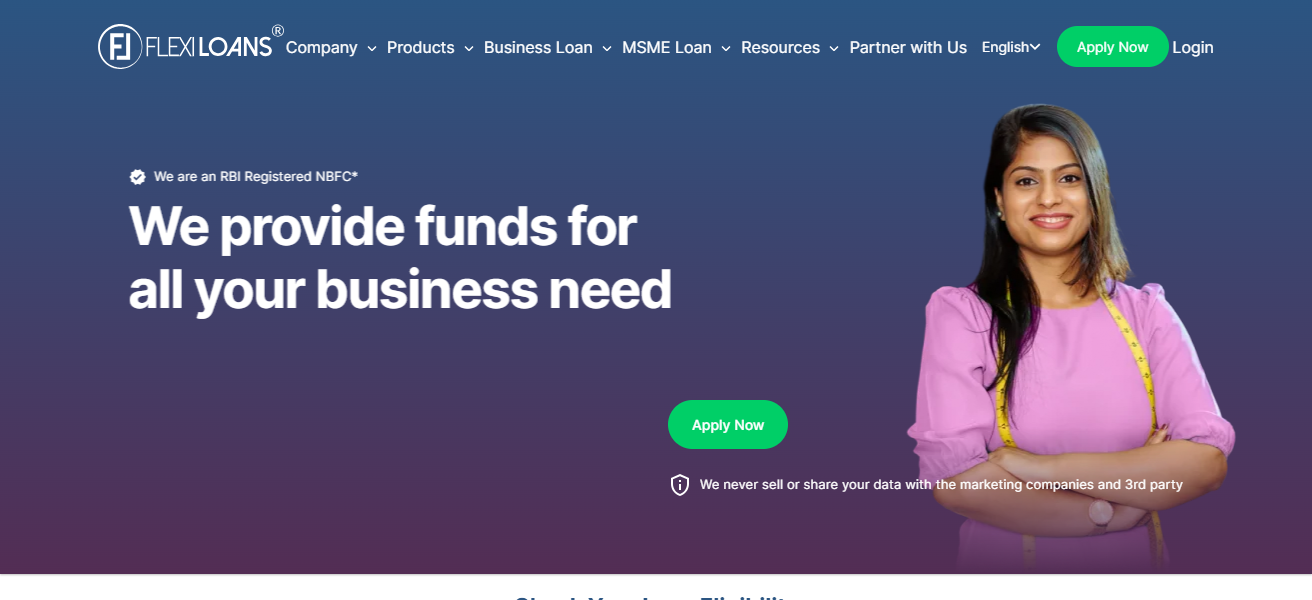Expand the Company menu chevron
The width and height of the screenshot is (1312, 600).
click(371, 48)
